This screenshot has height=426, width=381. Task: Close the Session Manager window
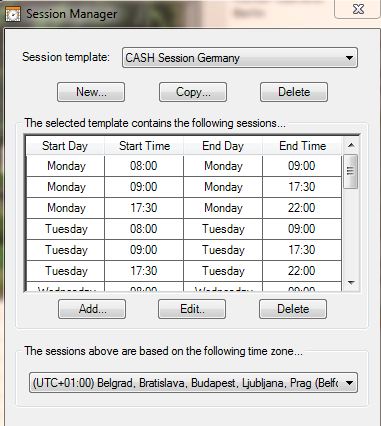point(358,9)
